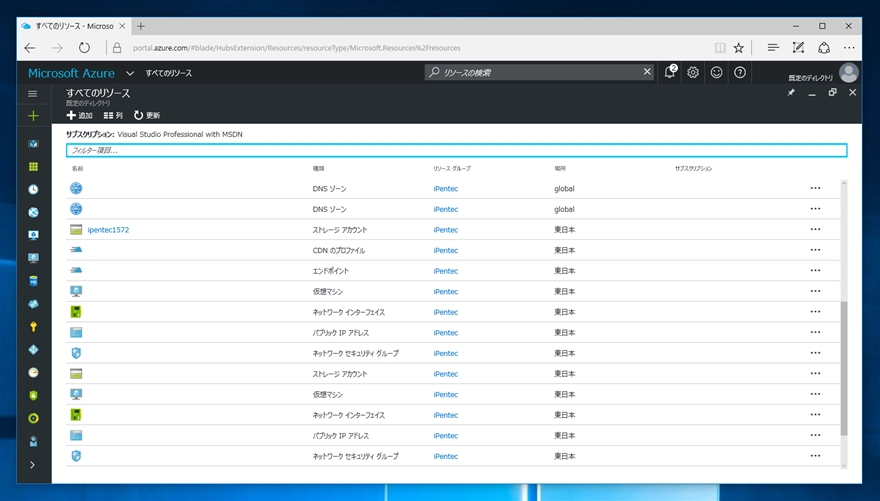Click the ipentec1572 storage account icon

tap(76, 229)
